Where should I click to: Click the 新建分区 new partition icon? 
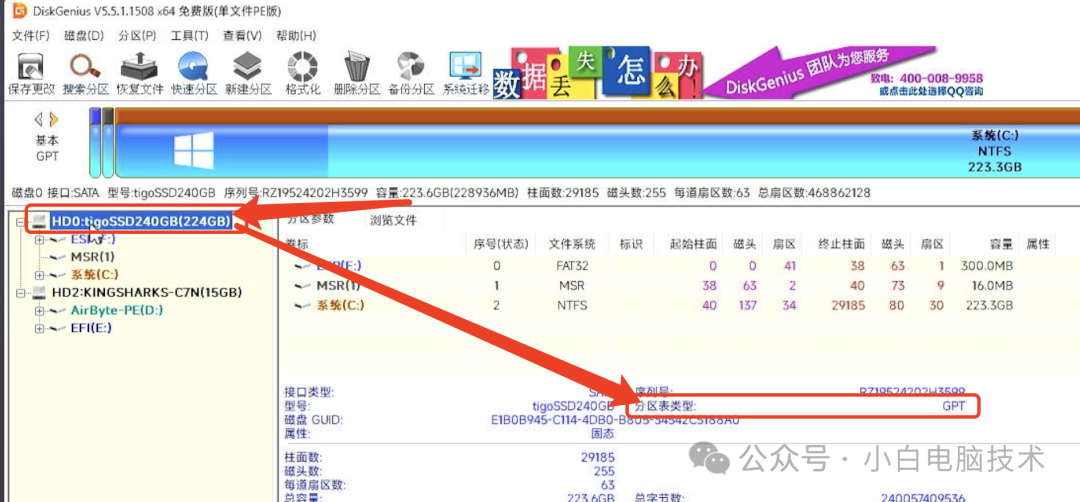click(248, 74)
